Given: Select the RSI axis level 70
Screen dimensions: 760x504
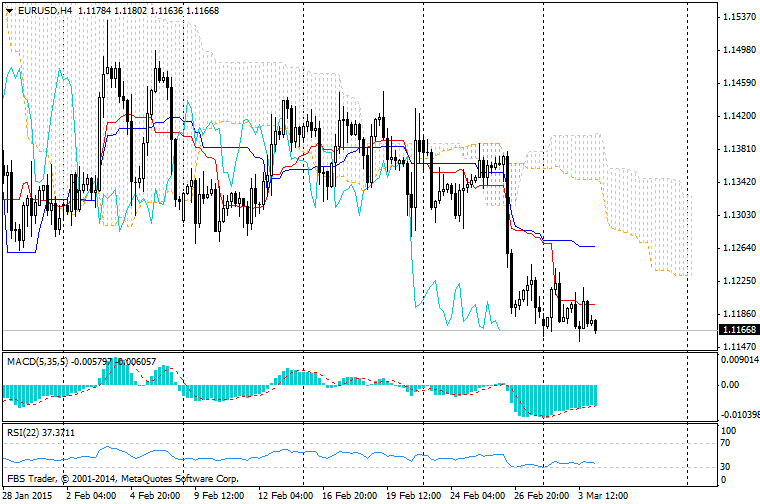Looking at the screenshot, I should tap(727, 443).
